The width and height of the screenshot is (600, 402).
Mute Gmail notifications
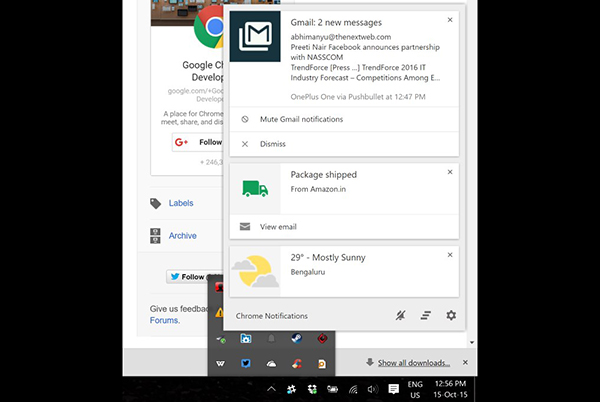click(344, 119)
